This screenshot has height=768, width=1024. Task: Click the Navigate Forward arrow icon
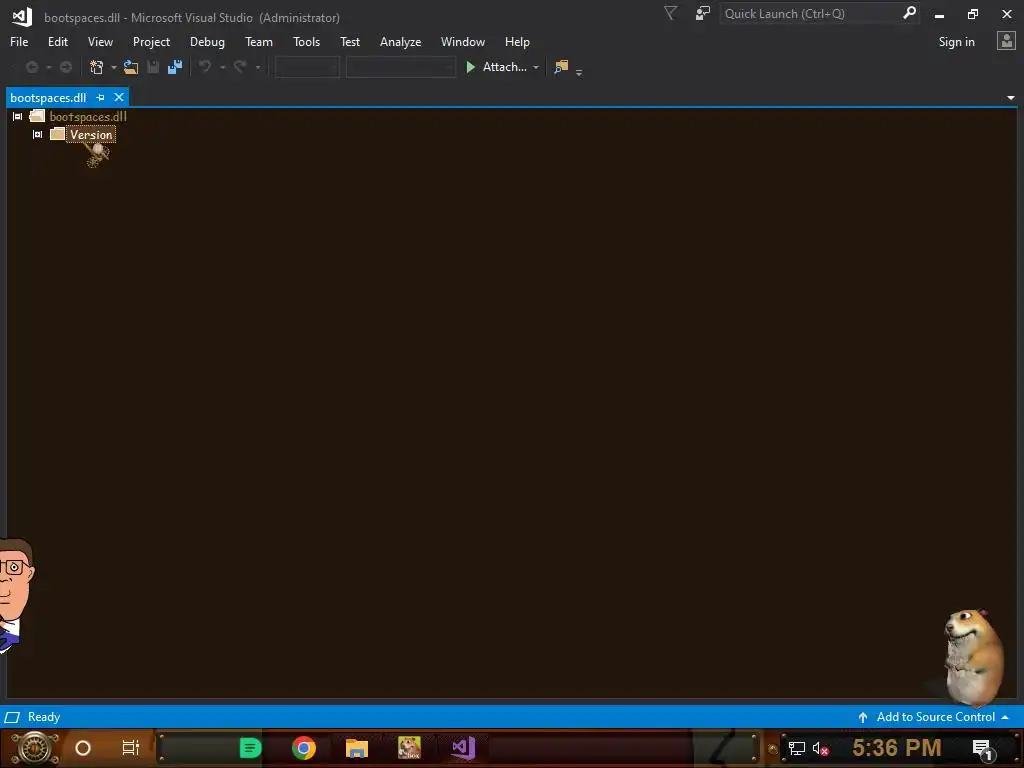tap(65, 67)
